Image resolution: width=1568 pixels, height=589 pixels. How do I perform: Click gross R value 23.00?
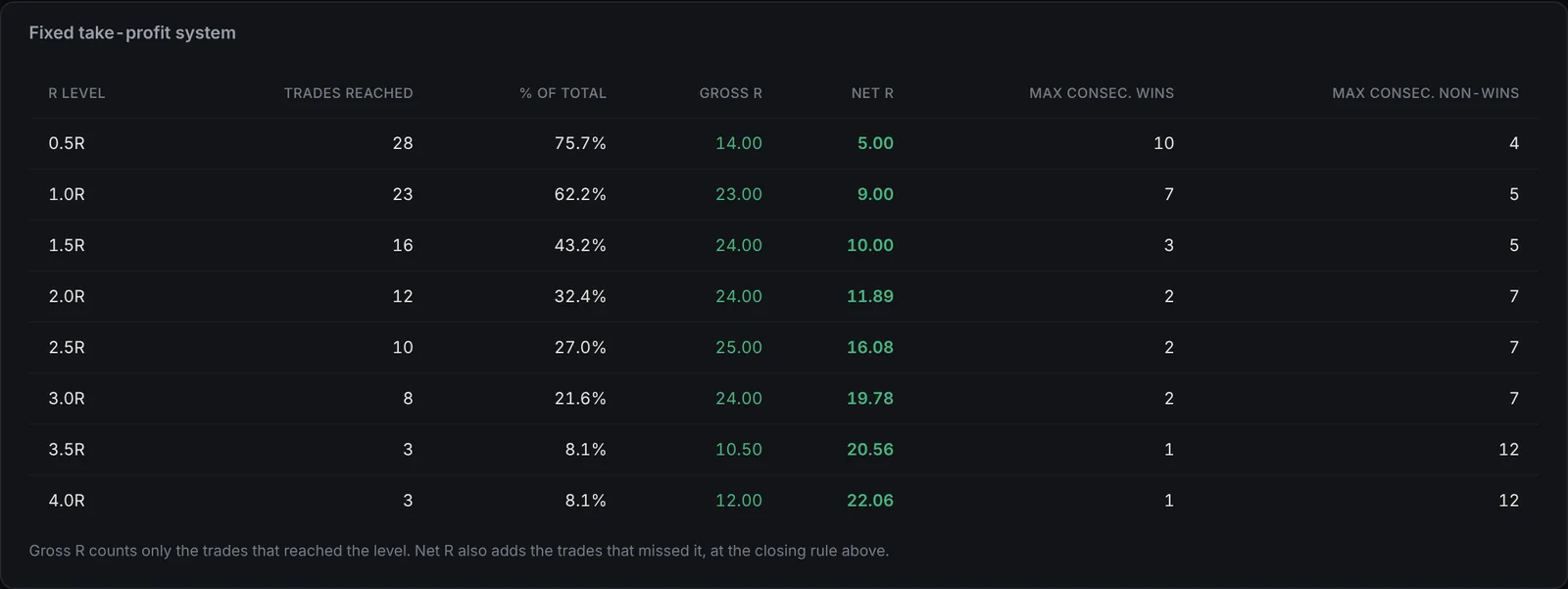click(739, 194)
